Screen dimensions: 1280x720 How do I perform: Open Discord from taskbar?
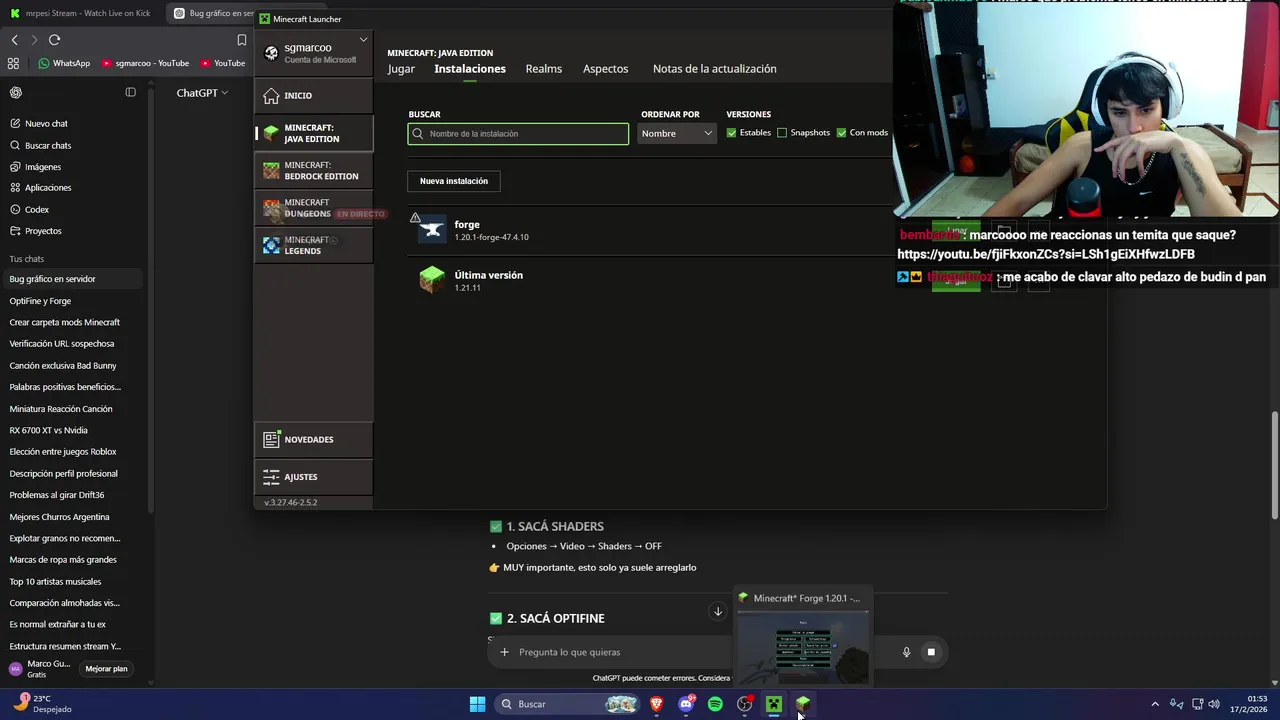(686, 704)
